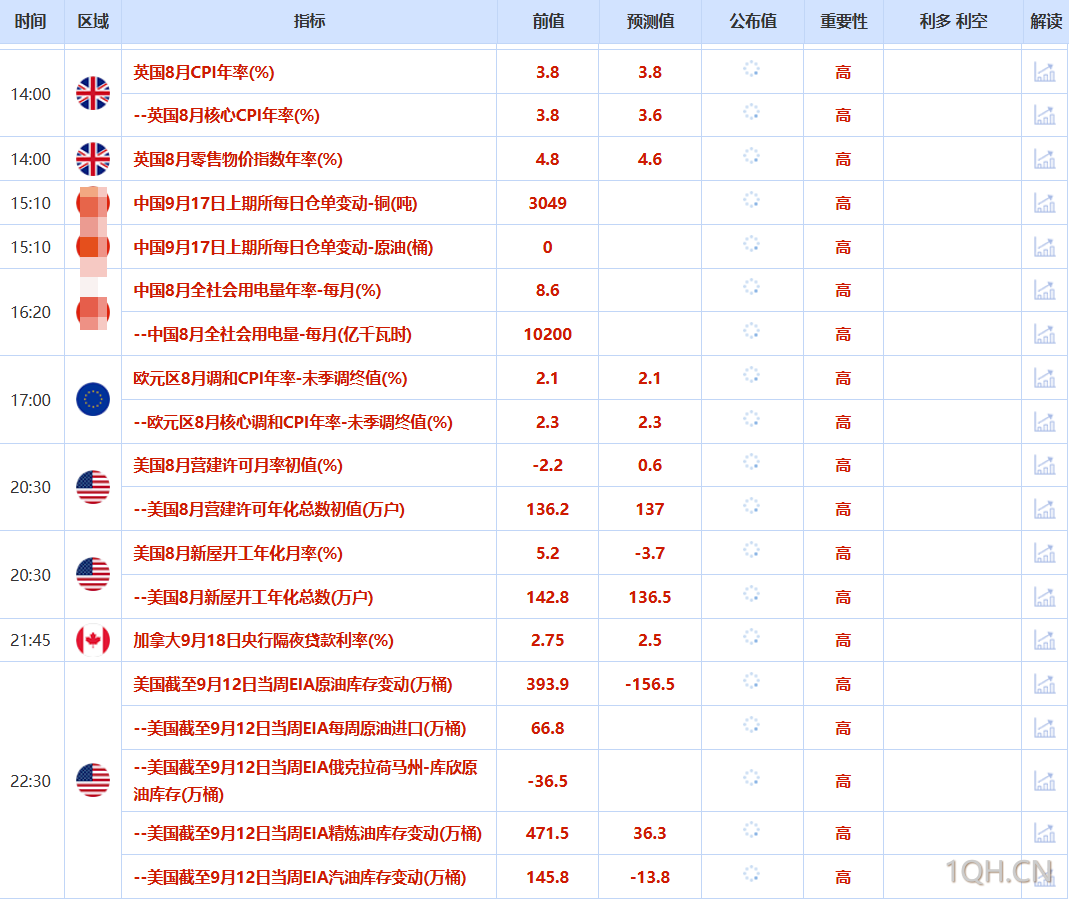
Task: Select the EU flag next to 欧元区CPI指标
Action: 92,400
